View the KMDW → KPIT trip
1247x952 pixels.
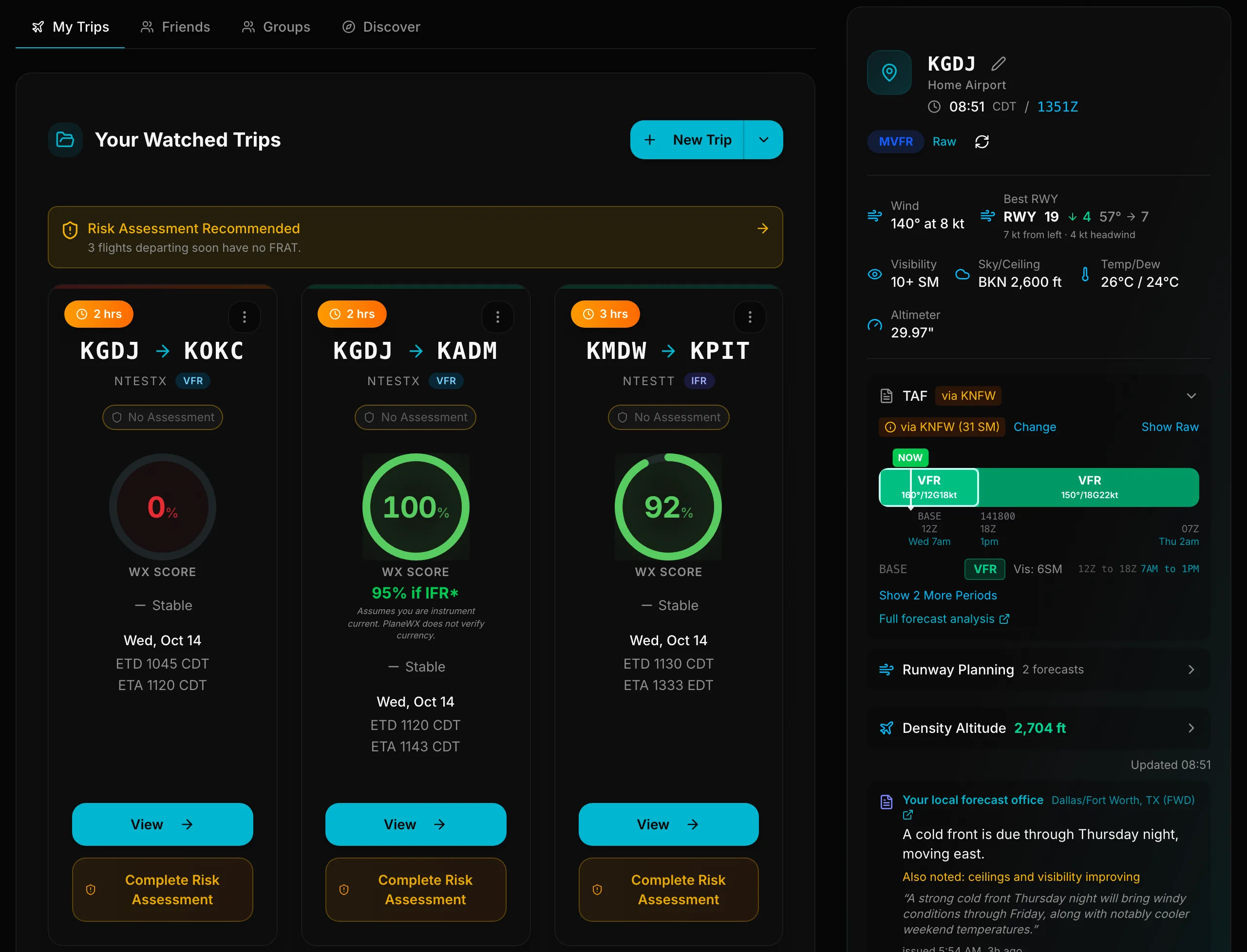point(668,824)
